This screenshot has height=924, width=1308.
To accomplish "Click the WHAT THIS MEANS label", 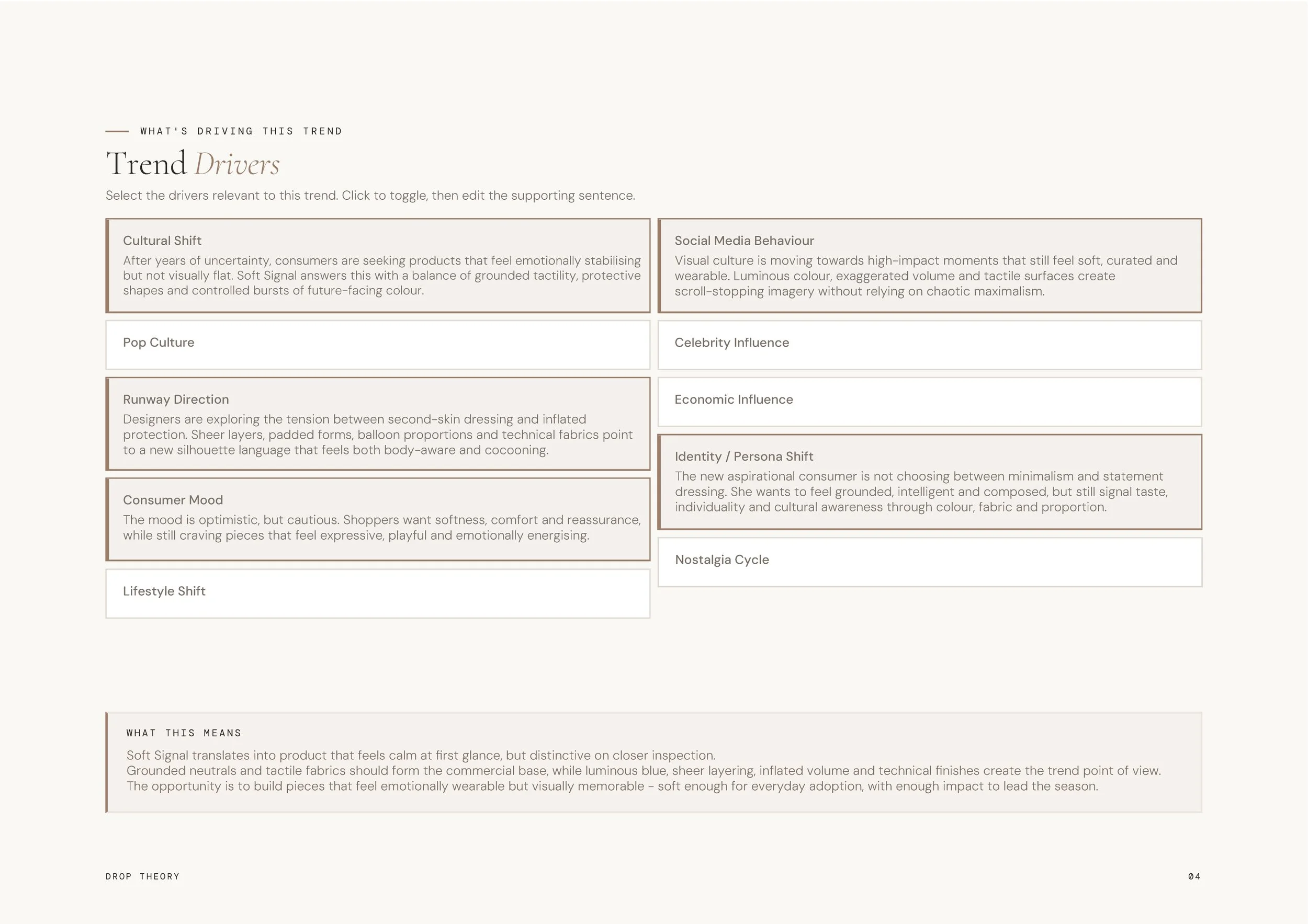I will (184, 733).
